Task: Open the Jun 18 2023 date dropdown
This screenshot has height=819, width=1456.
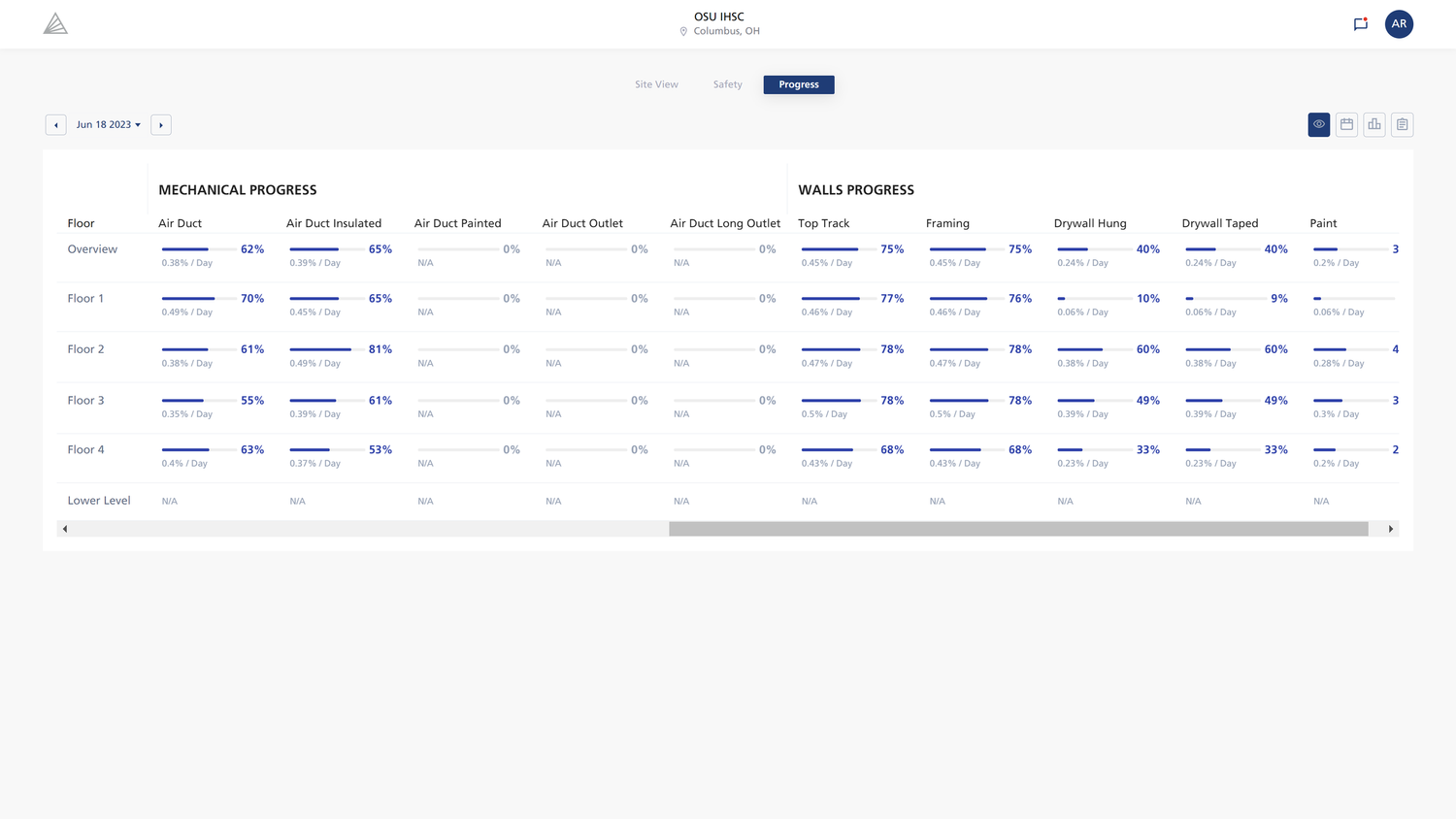Action: click(108, 124)
